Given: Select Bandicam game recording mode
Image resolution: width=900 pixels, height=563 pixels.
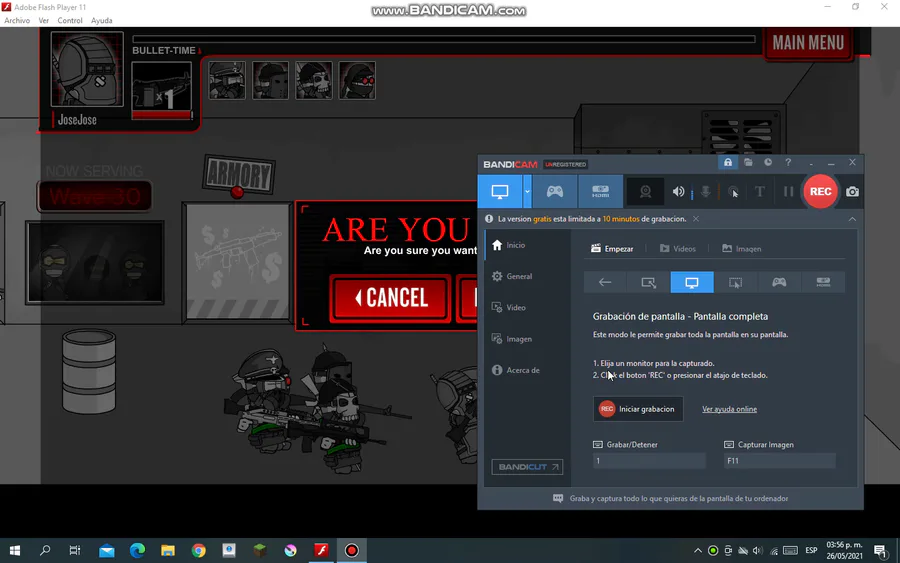Looking at the screenshot, I should pyautogui.click(x=554, y=192).
